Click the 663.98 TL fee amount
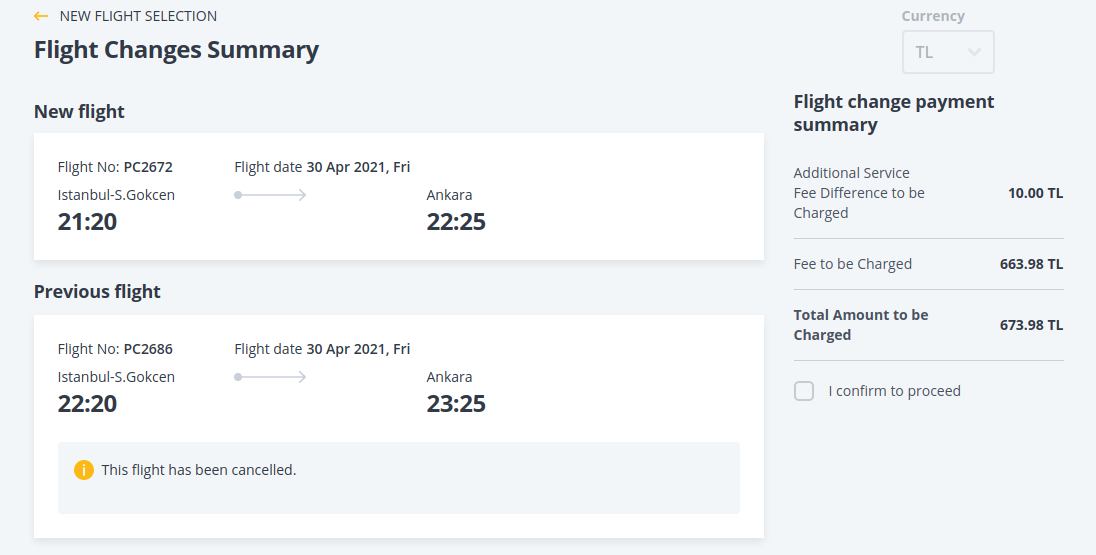1096x555 pixels. coord(1031,265)
